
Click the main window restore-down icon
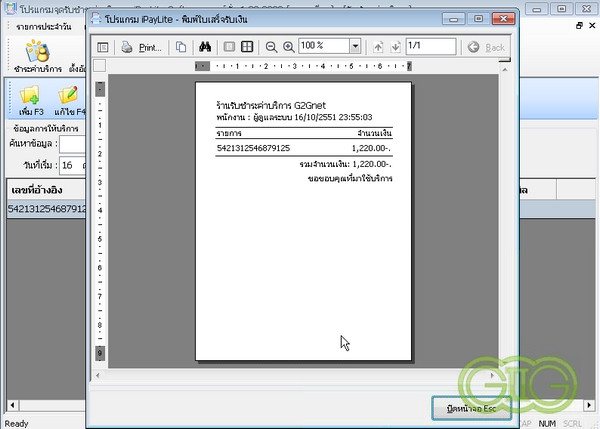(579, 25)
